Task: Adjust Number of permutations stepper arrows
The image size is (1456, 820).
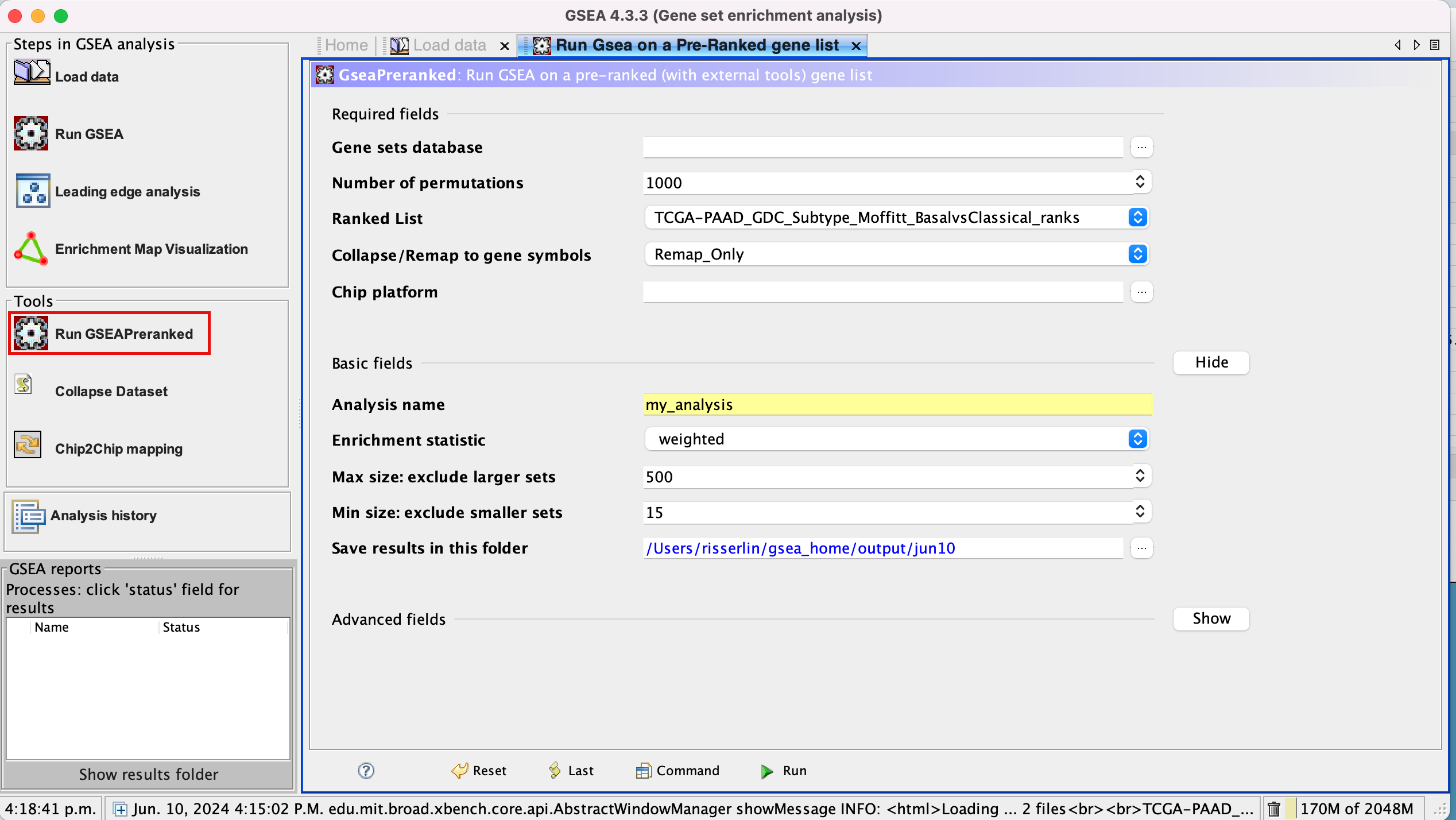Action: 1140,182
